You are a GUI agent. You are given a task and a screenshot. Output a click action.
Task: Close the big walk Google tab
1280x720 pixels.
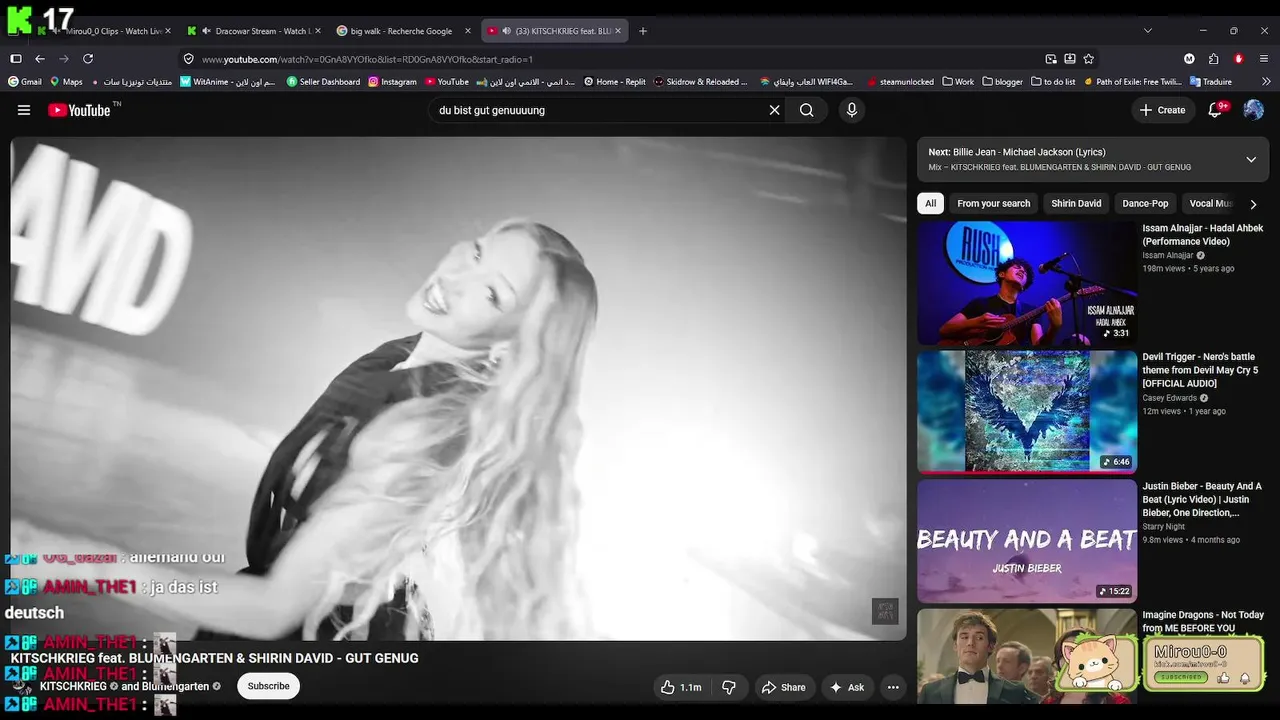point(467,31)
